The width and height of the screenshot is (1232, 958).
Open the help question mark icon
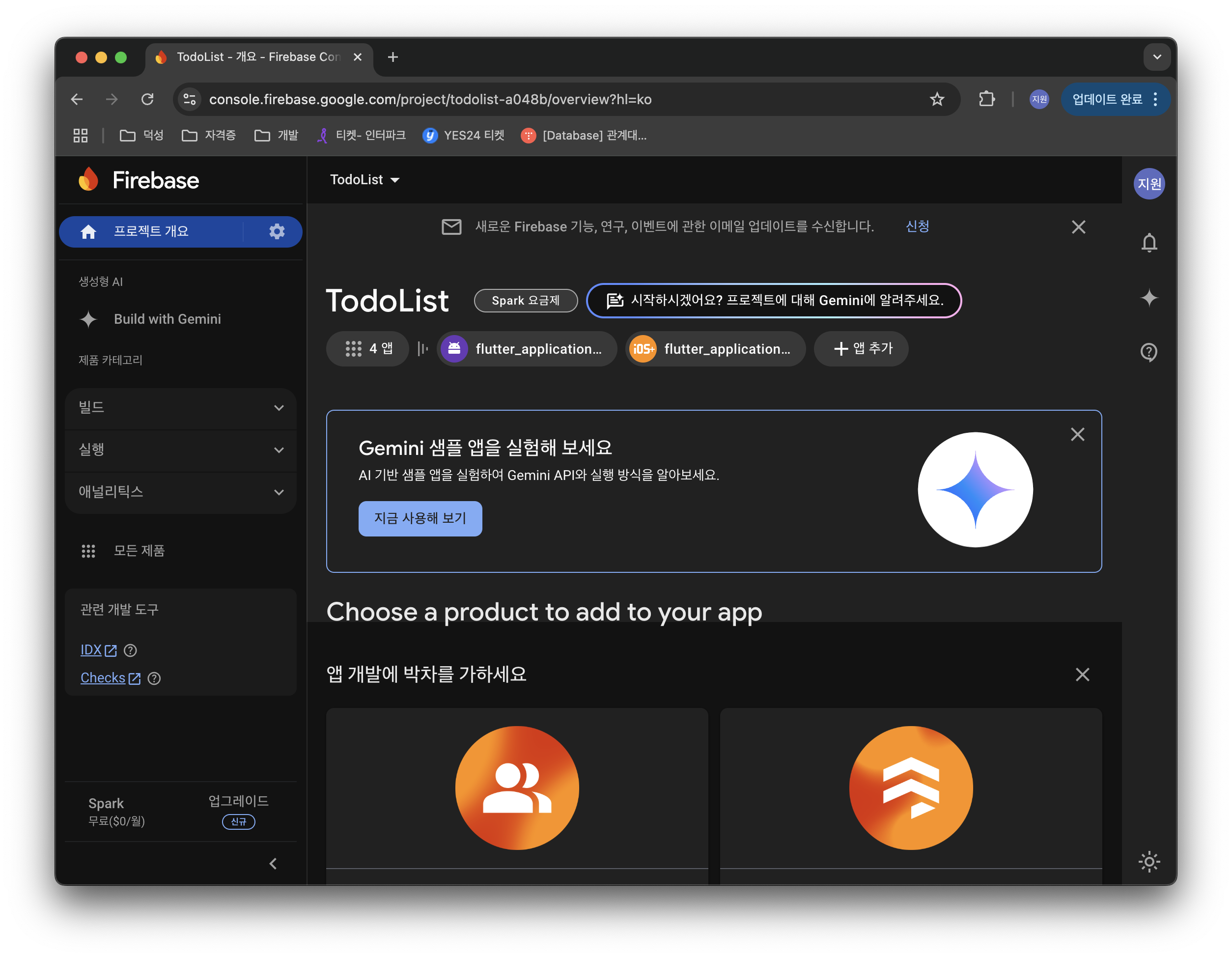[1148, 352]
